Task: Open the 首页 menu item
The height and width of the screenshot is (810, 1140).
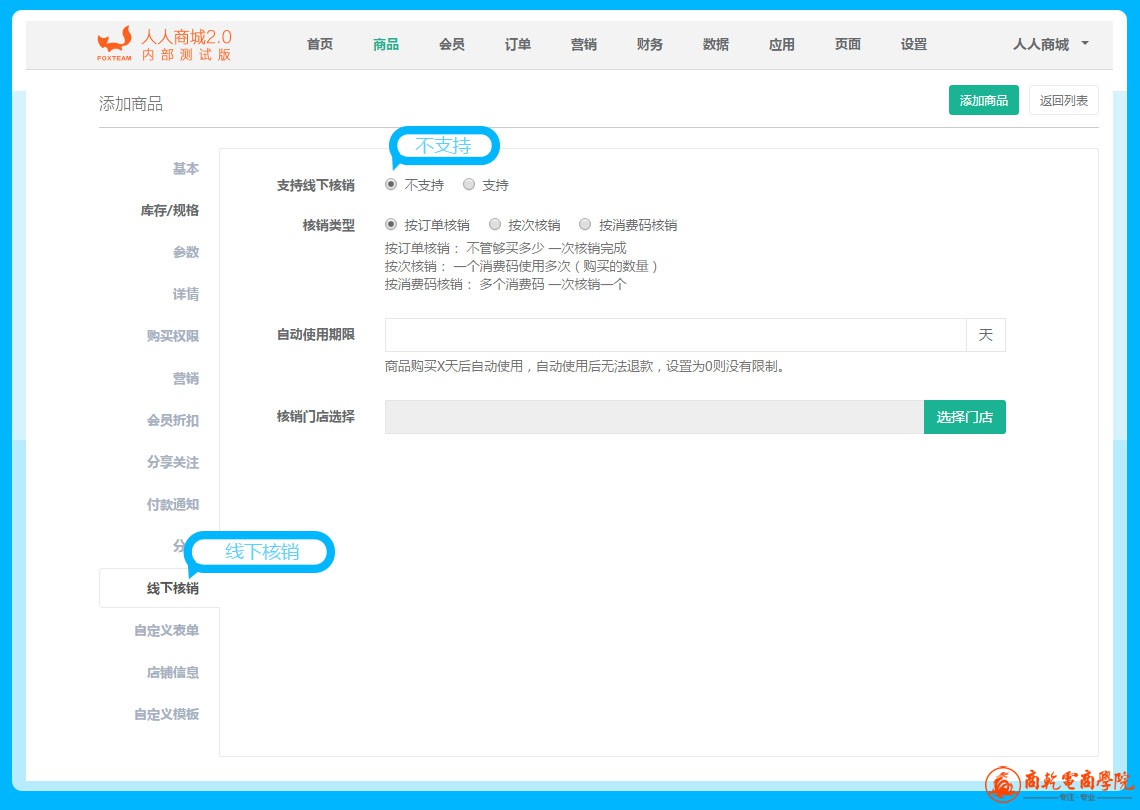Action: pos(320,44)
